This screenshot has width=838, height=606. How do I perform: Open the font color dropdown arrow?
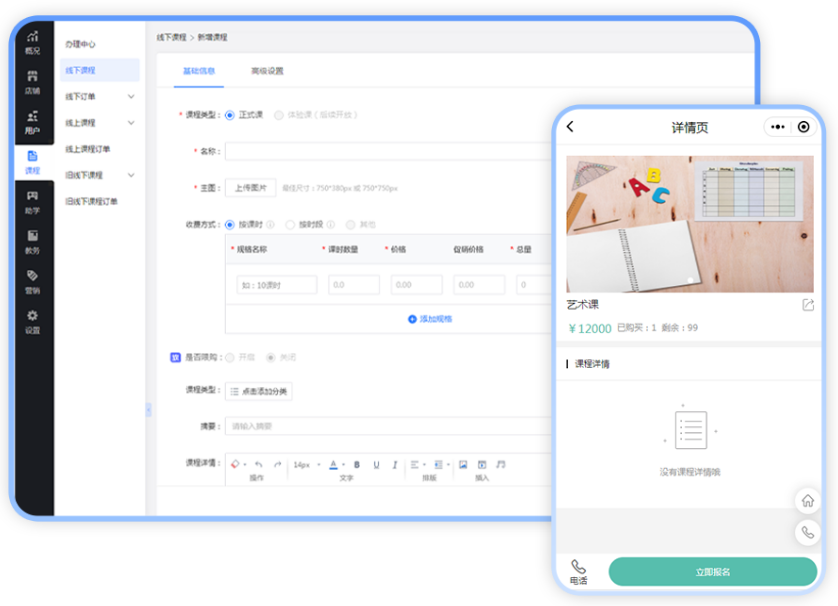coord(343,465)
